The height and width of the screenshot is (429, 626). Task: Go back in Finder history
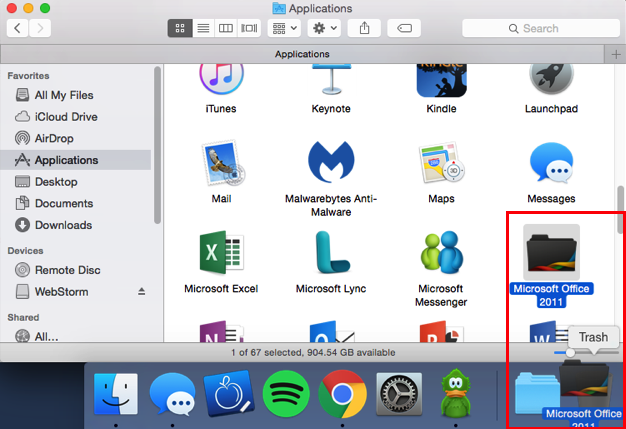(17, 28)
